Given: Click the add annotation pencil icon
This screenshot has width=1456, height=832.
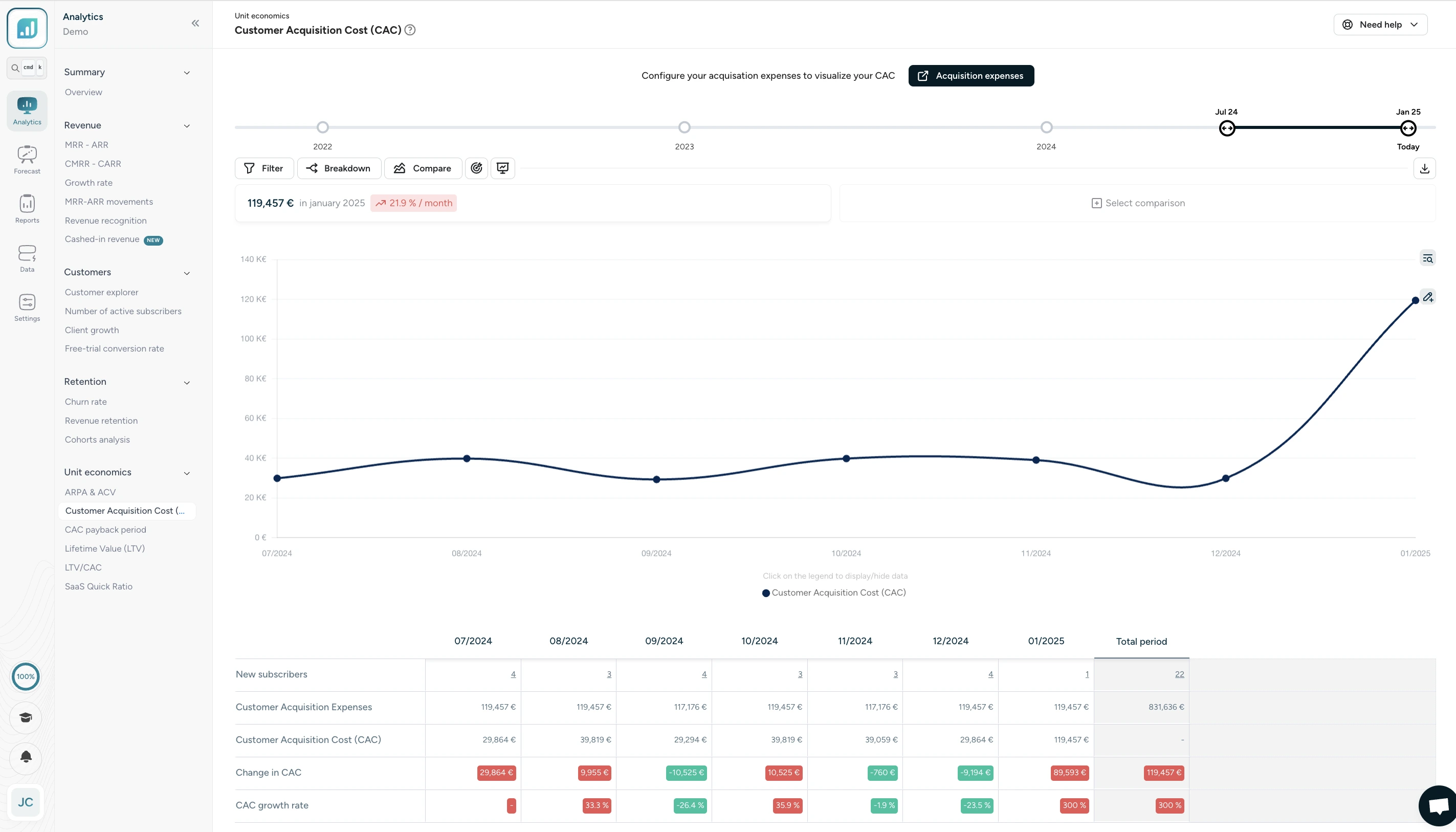Looking at the screenshot, I should 1428,297.
